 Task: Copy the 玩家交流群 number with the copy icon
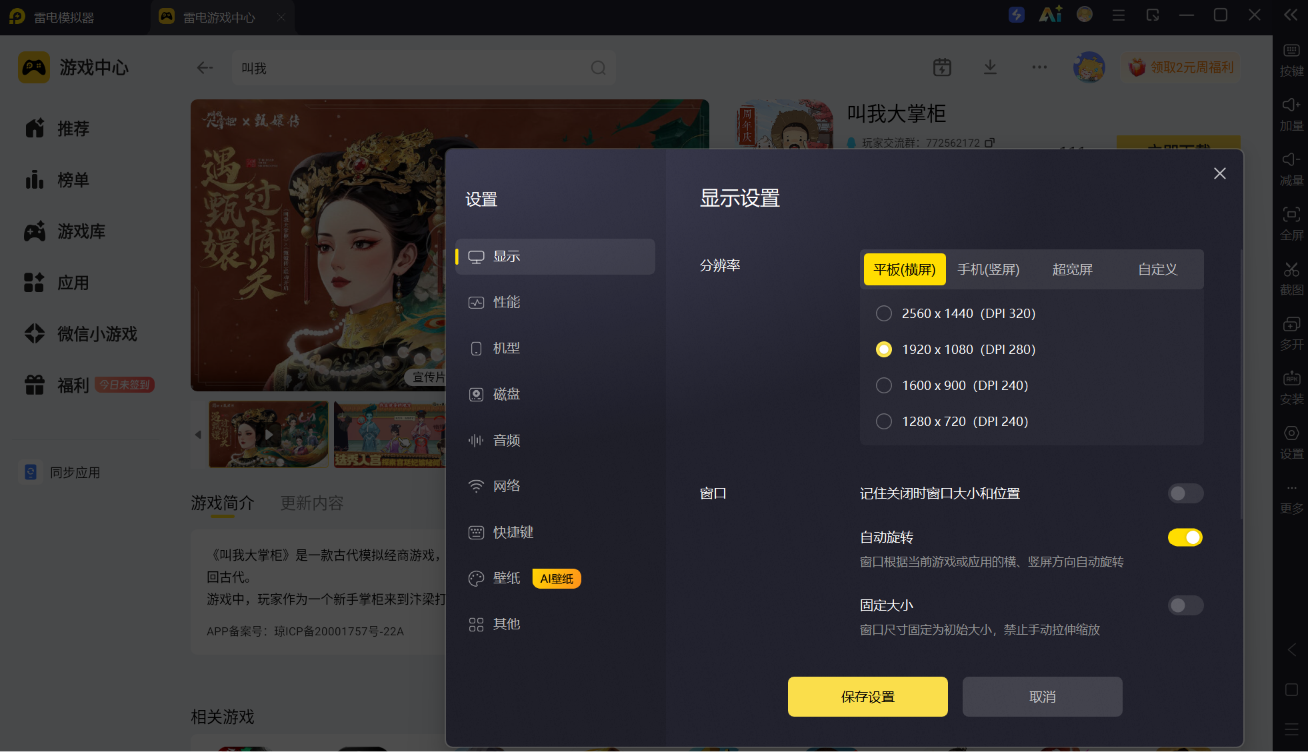coord(990,143)
